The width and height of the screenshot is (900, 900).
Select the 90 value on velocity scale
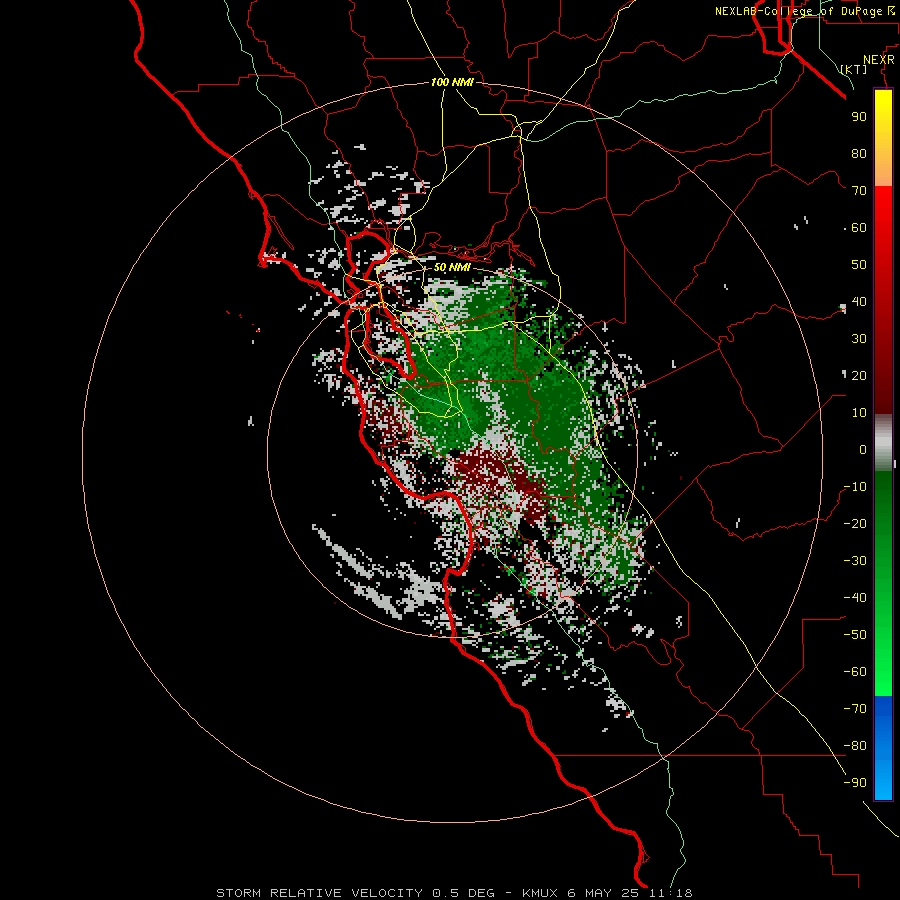click(859, 117)
